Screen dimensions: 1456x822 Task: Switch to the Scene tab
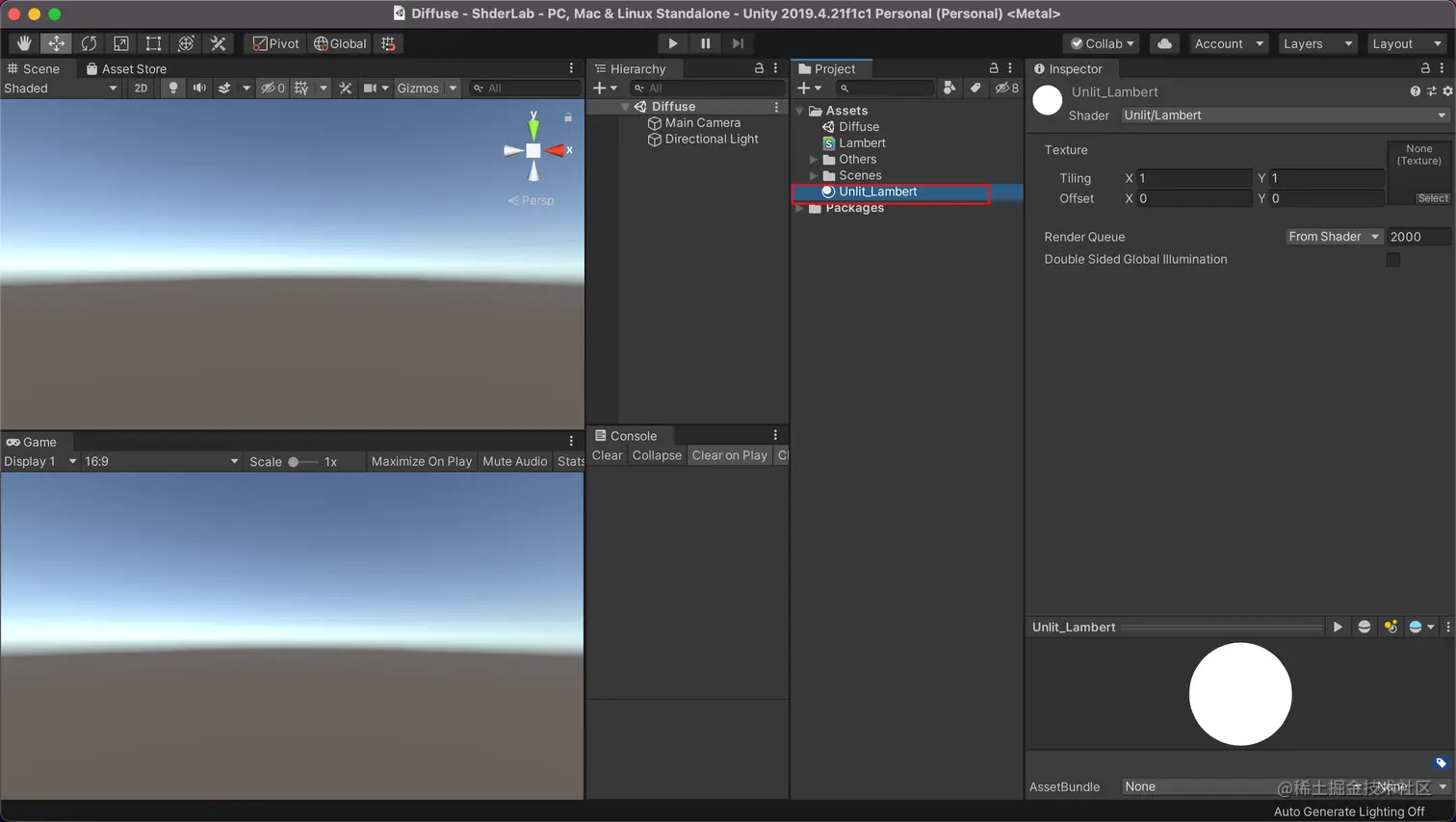click(34, 68)
